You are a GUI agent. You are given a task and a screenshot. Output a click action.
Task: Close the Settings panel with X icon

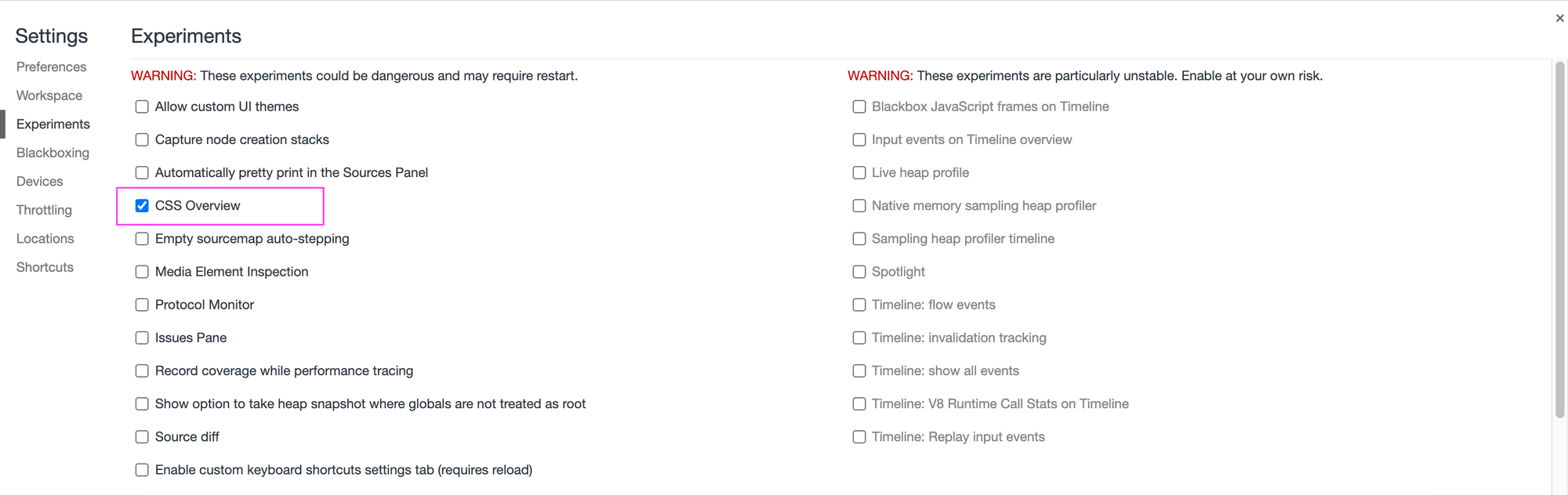(1559, 18)
